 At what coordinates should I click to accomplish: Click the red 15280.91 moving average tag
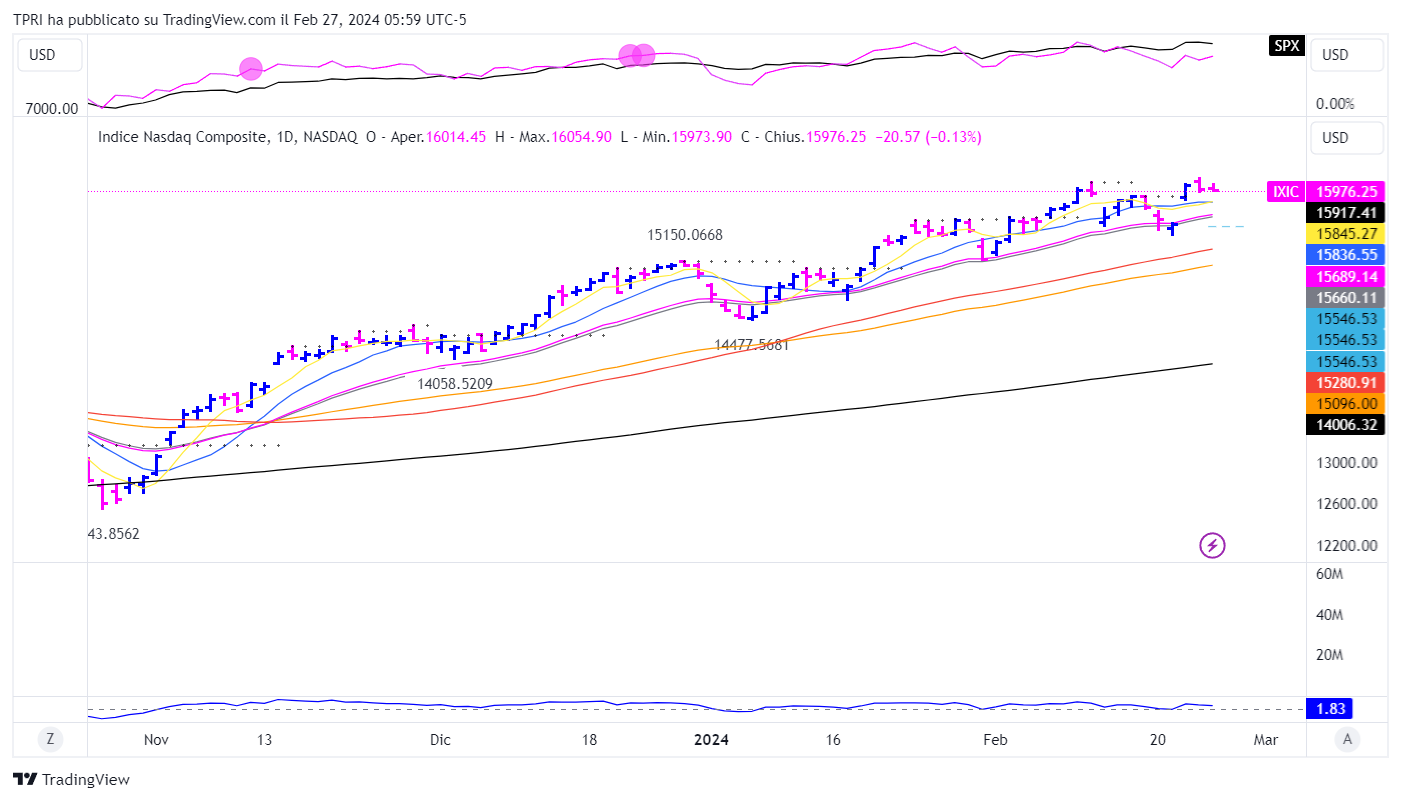[x=1347, y=382]
